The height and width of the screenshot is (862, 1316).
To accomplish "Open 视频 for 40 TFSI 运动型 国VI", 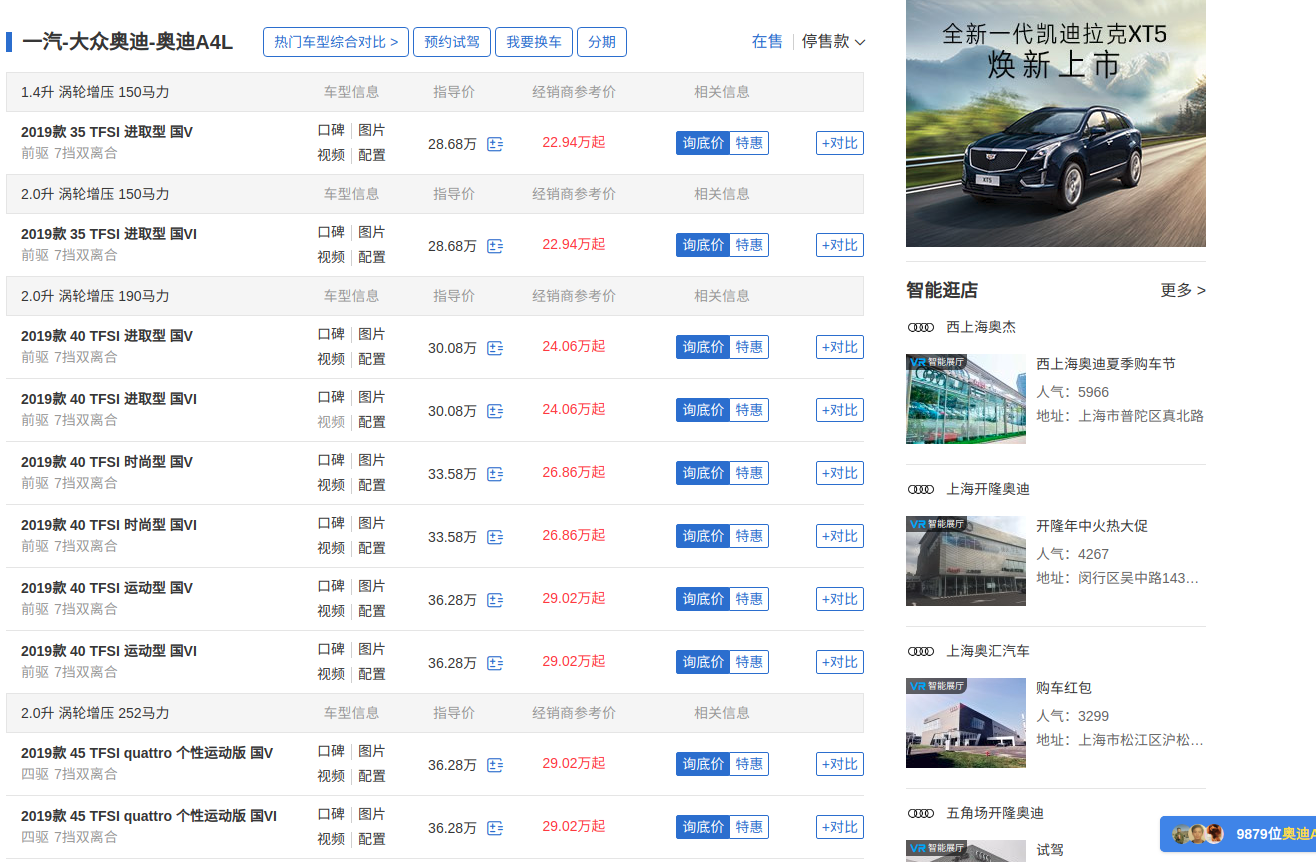I will (331, 675).
